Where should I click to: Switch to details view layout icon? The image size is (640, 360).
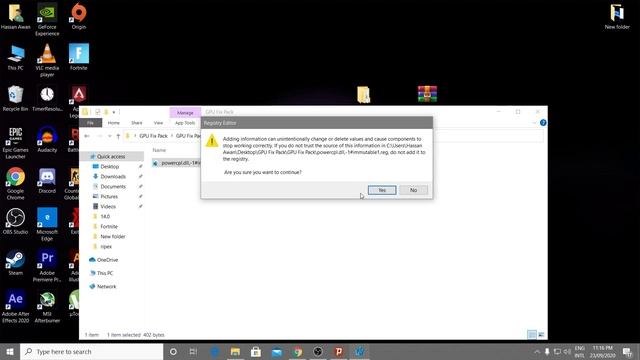click(x=531, y=335)
